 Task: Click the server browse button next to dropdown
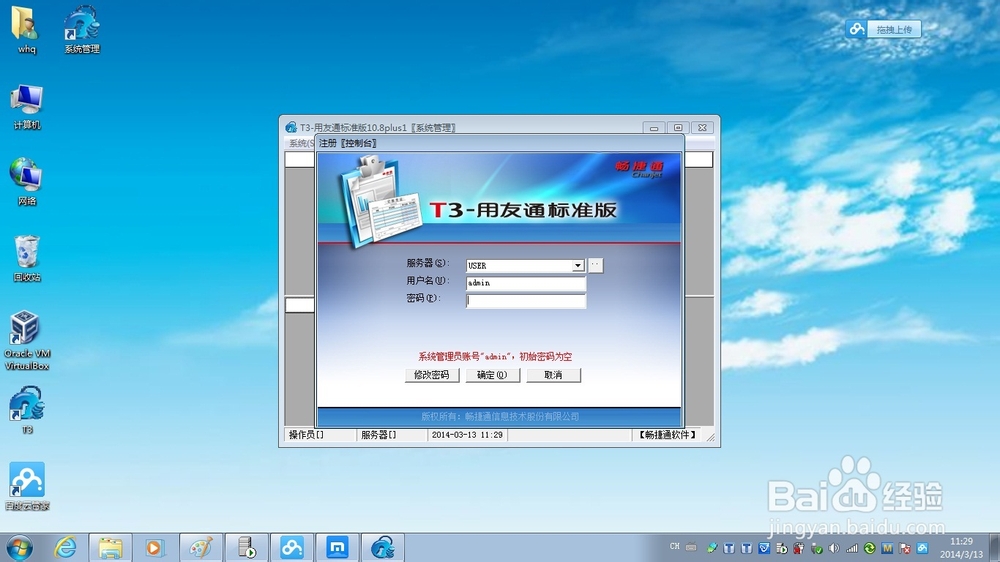595,265
